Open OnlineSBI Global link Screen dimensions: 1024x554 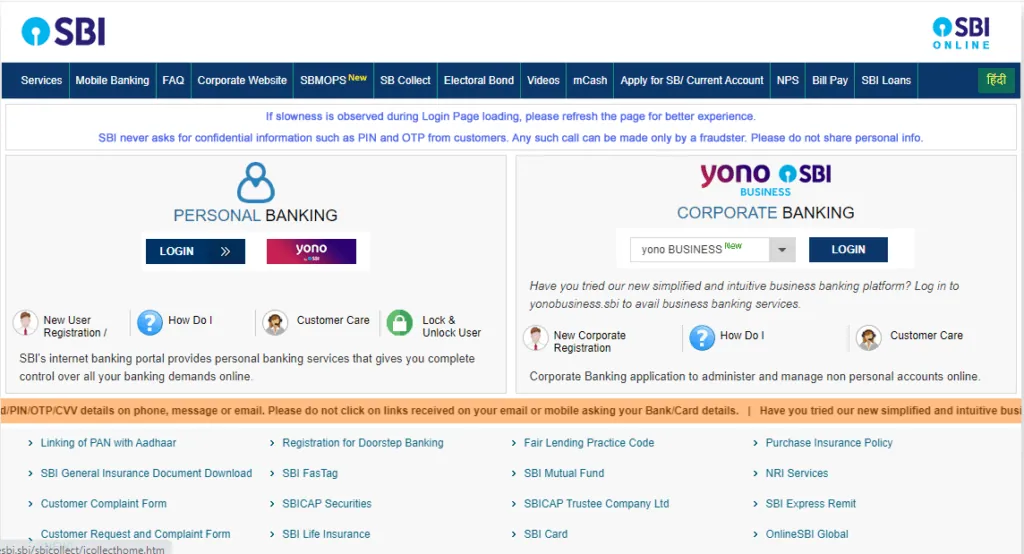(x=807, y=534)
